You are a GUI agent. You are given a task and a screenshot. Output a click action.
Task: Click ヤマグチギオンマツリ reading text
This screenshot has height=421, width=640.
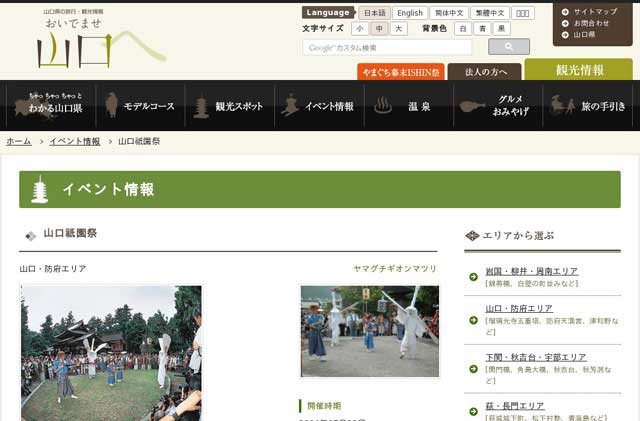pos(395,269)
